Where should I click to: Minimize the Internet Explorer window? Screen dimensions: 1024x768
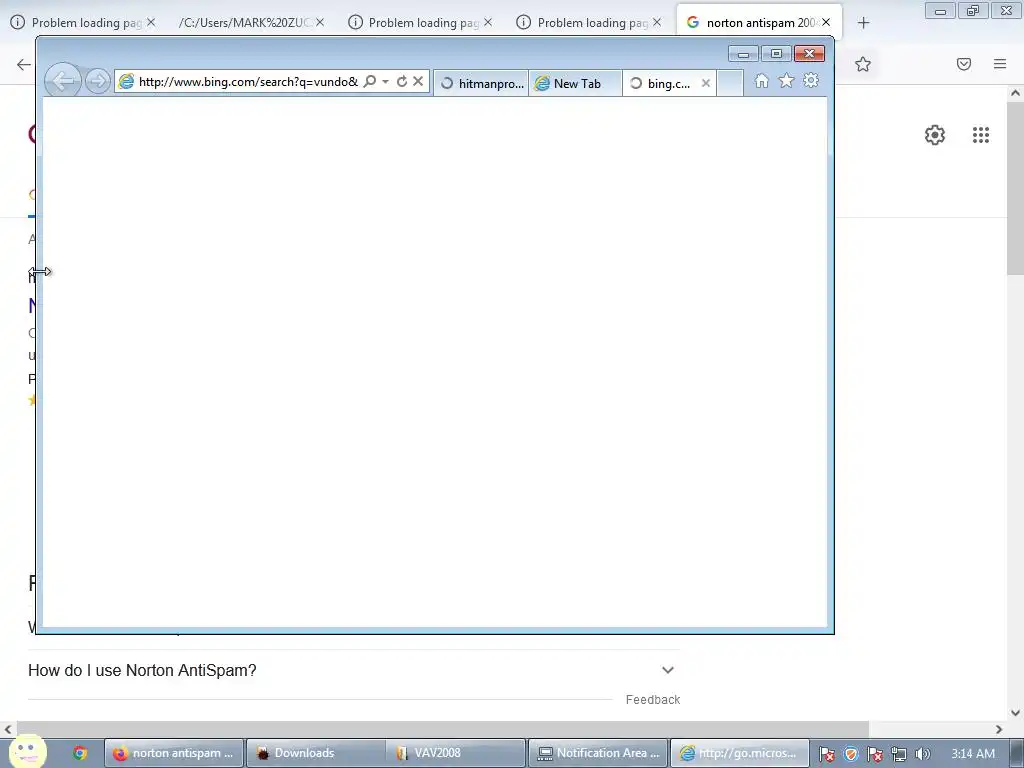point(743,54)
